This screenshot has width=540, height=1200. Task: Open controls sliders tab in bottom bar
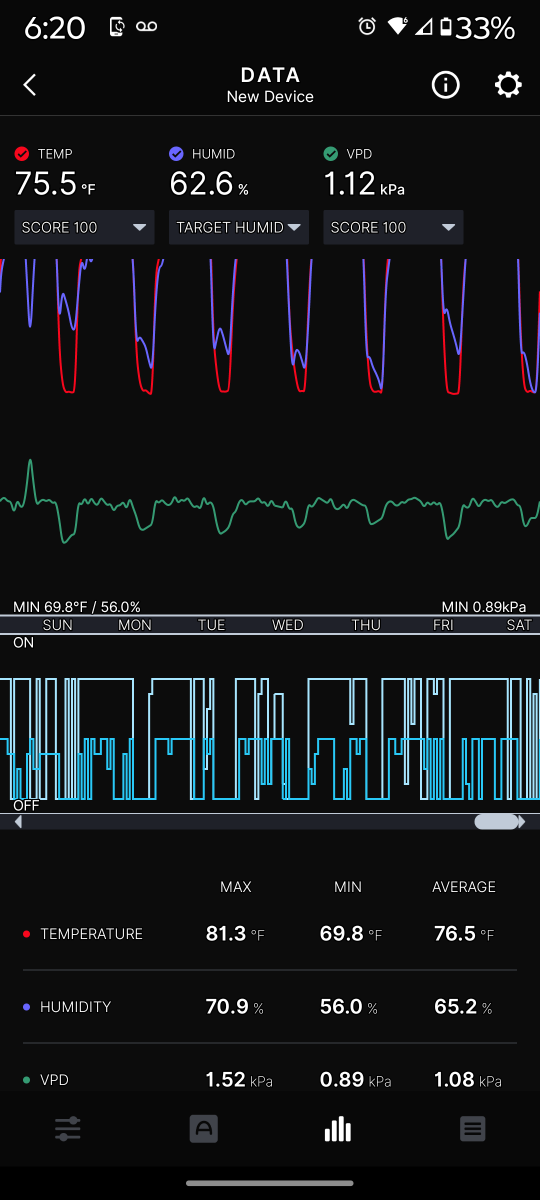click(68, 1129)
